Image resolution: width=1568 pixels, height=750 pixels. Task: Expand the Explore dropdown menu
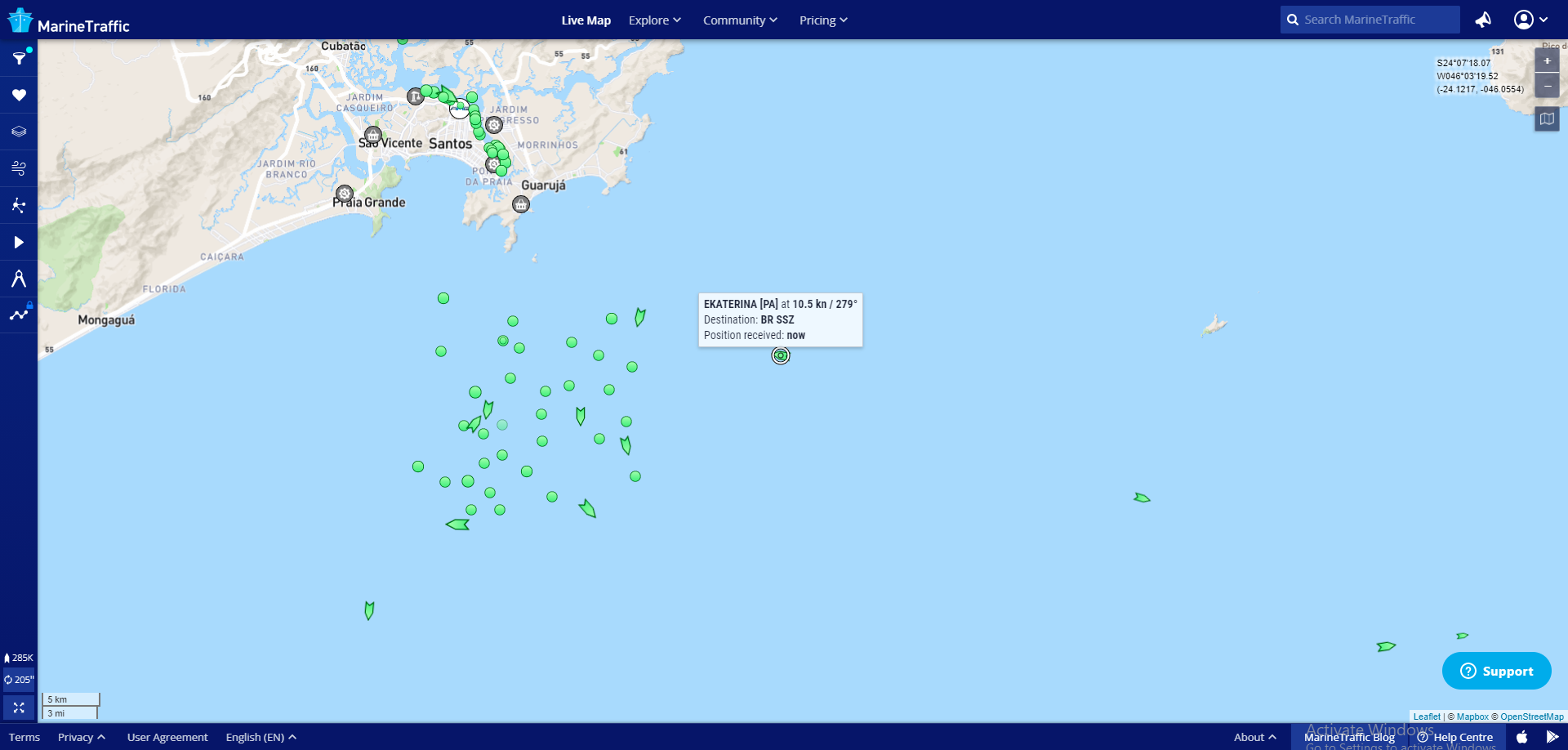tap(654, 20)
